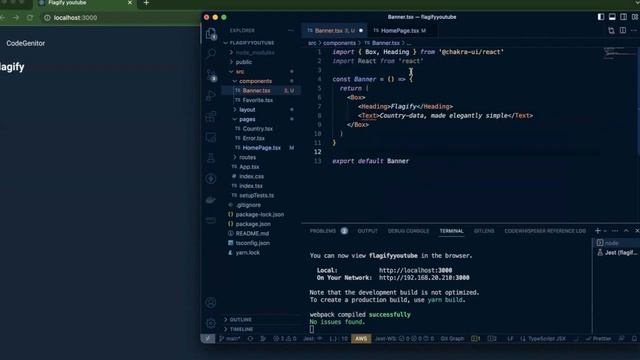Click the LF end-of-line indicator
Image resolution: width=640 pixels, height=360 pixels.
point(510,338)
